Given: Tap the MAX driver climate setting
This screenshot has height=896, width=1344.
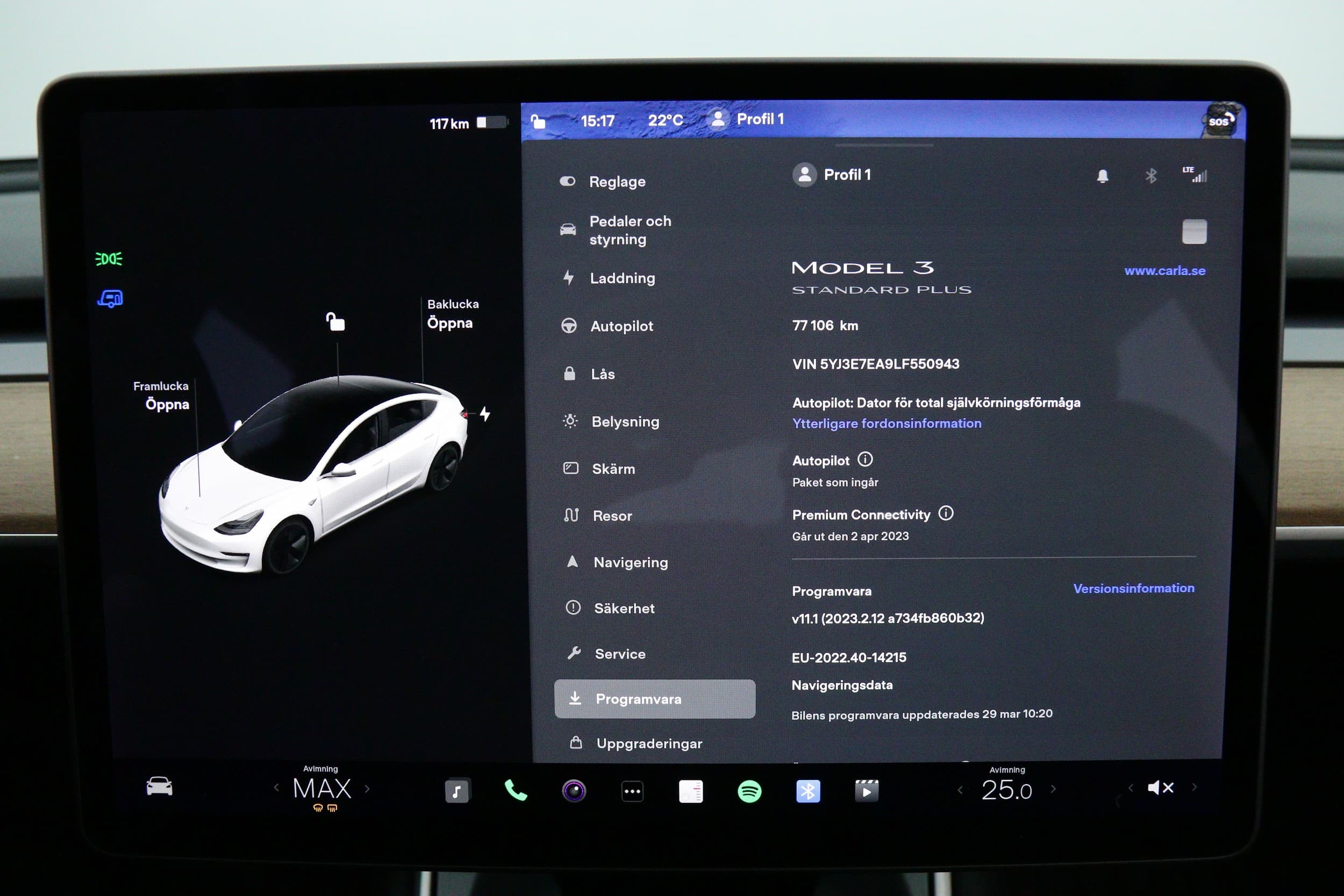Looking at the screenshot, I should [x=321, y=789].
